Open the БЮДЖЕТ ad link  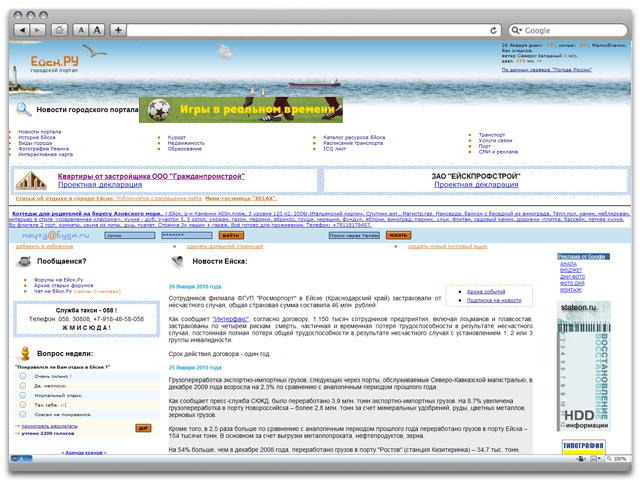[571, 271]
